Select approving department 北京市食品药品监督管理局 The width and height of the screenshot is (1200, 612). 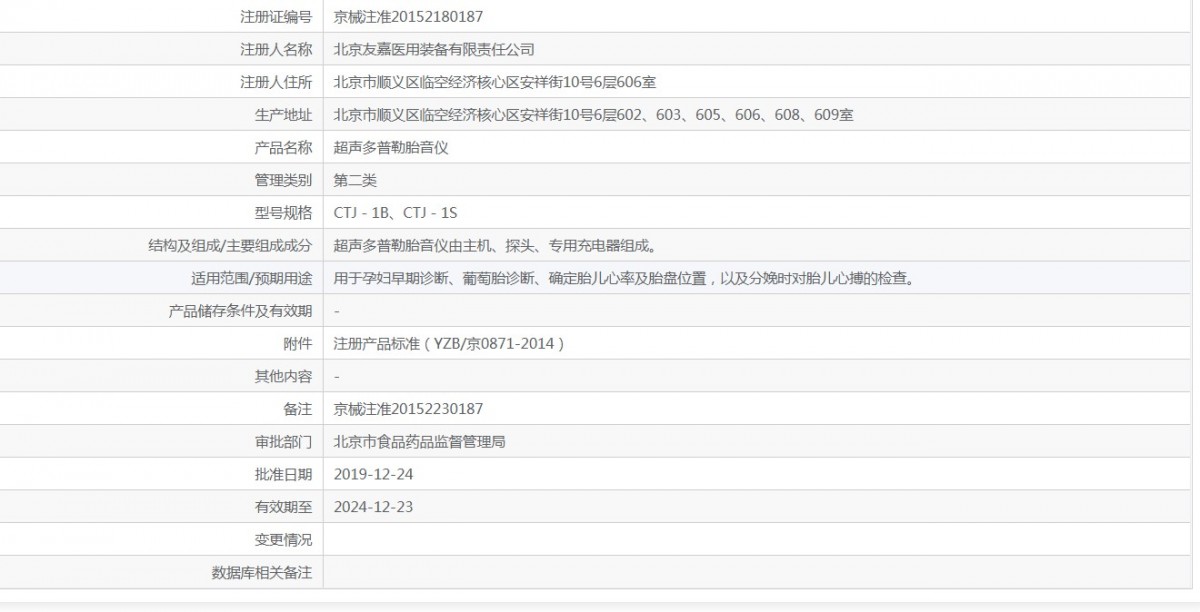tap(420, 442)
